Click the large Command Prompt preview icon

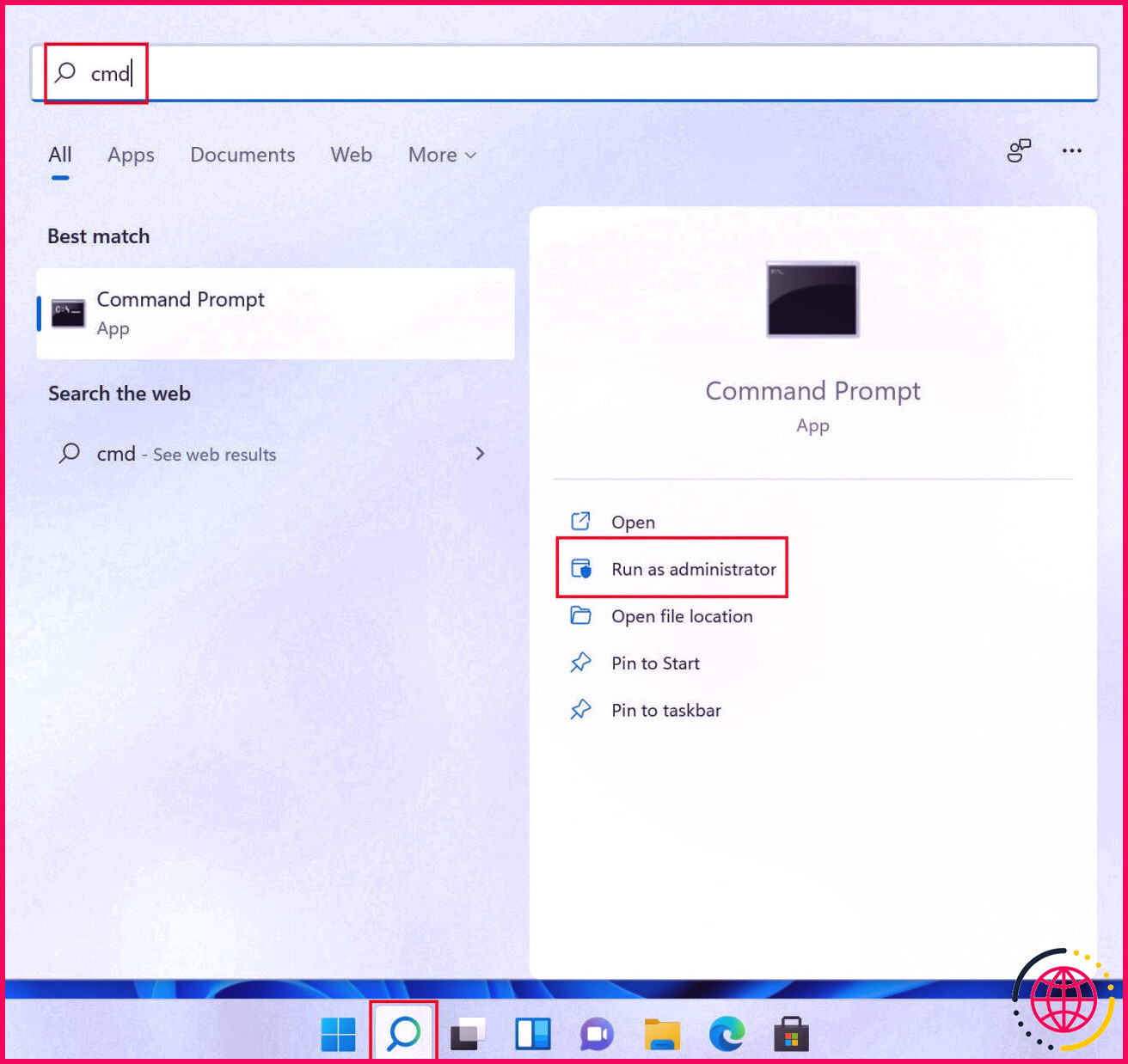point(812,299)
